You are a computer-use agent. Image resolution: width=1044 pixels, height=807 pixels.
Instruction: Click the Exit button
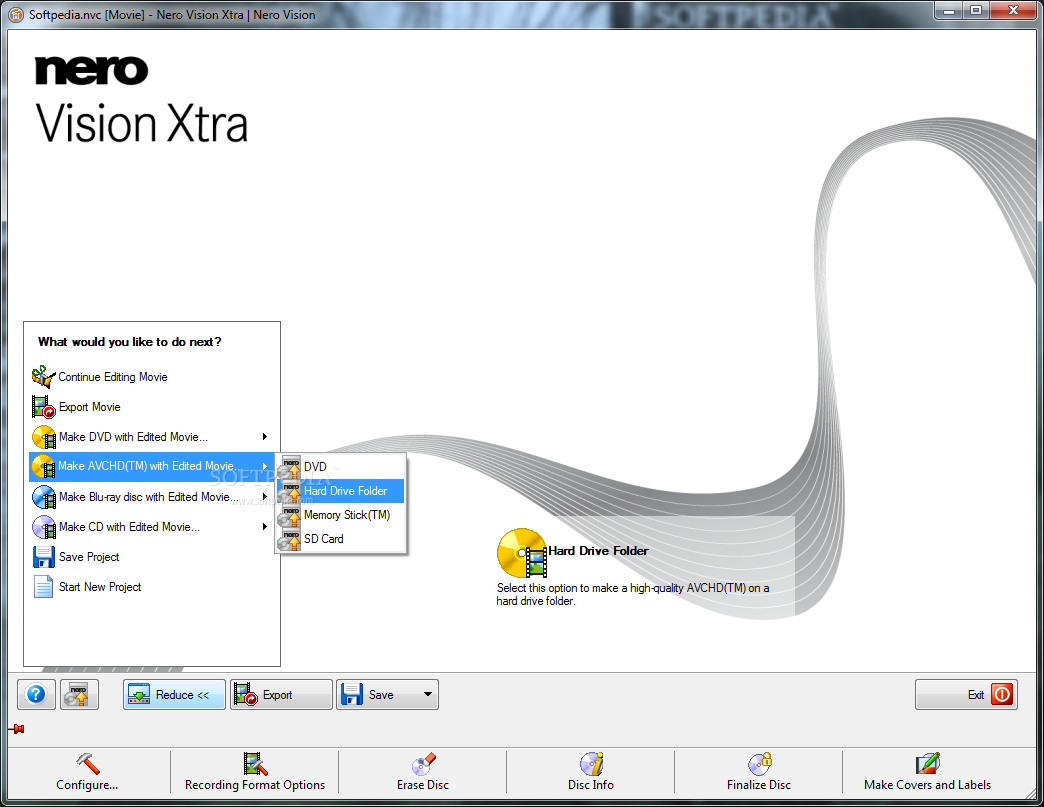[966, 694]
